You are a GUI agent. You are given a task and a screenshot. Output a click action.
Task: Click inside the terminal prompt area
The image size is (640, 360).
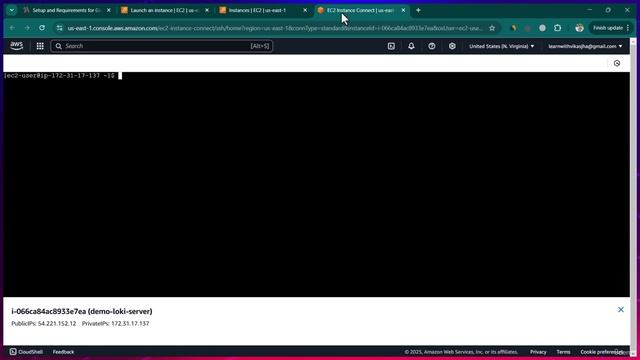coord(316,184)
